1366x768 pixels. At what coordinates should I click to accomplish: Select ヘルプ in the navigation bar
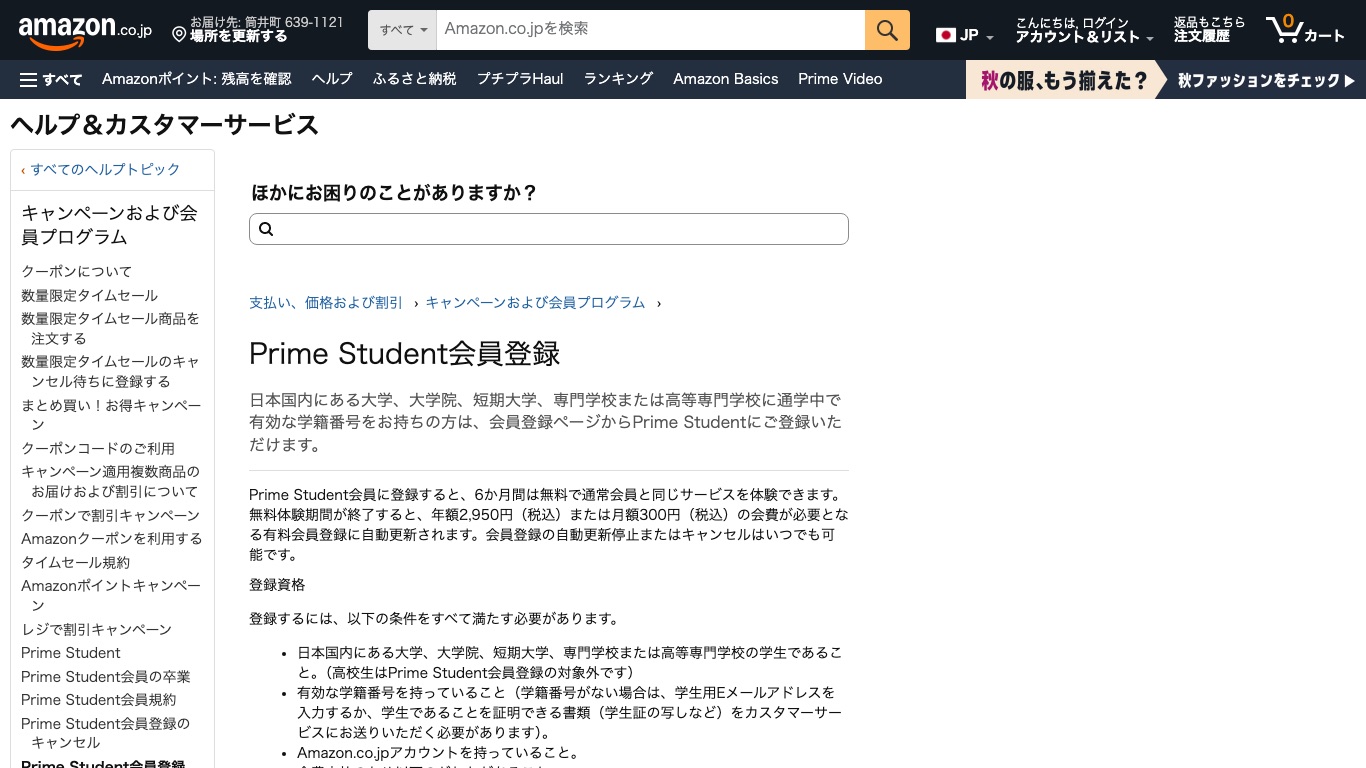point(332,79)
